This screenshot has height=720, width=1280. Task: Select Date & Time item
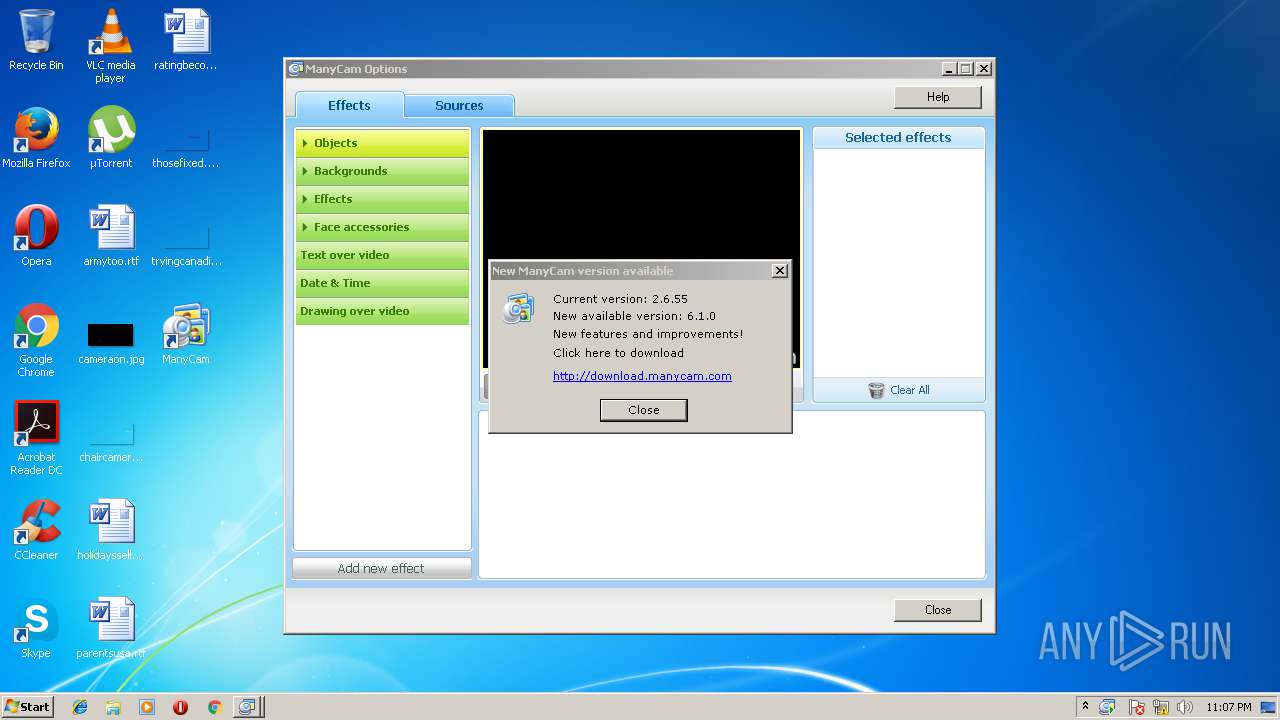coord(382,283)
